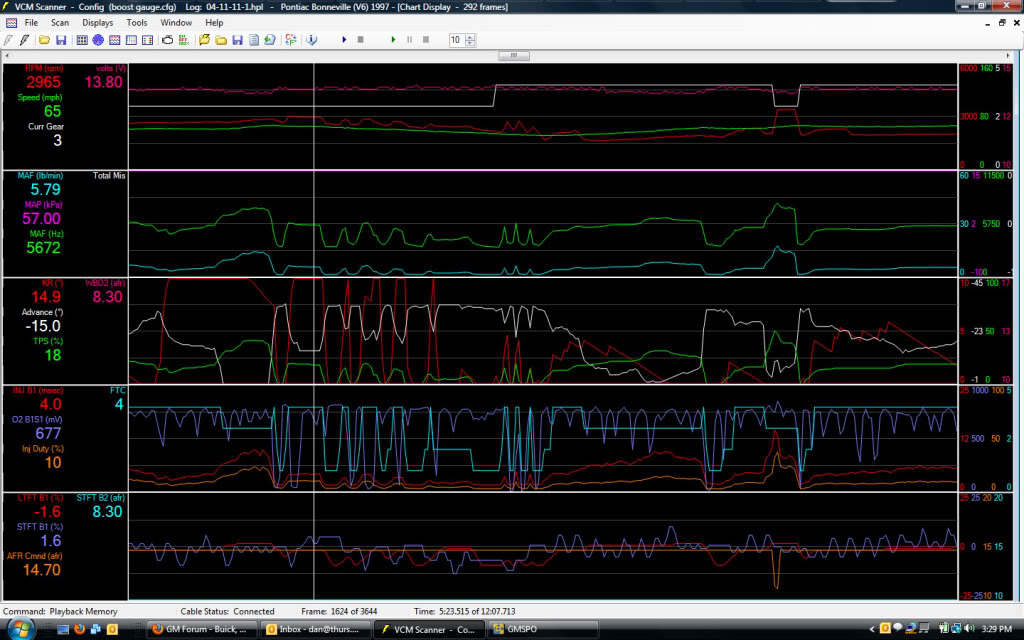Toggle the C/F units conversion icon
The width and height of the screenshot is (1024, 640).
(x=291, y=40)
